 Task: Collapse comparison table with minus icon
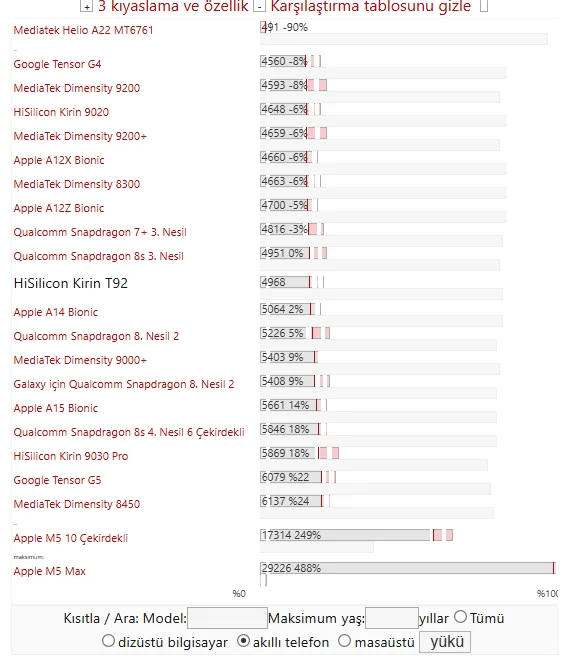tap(259, 6)
